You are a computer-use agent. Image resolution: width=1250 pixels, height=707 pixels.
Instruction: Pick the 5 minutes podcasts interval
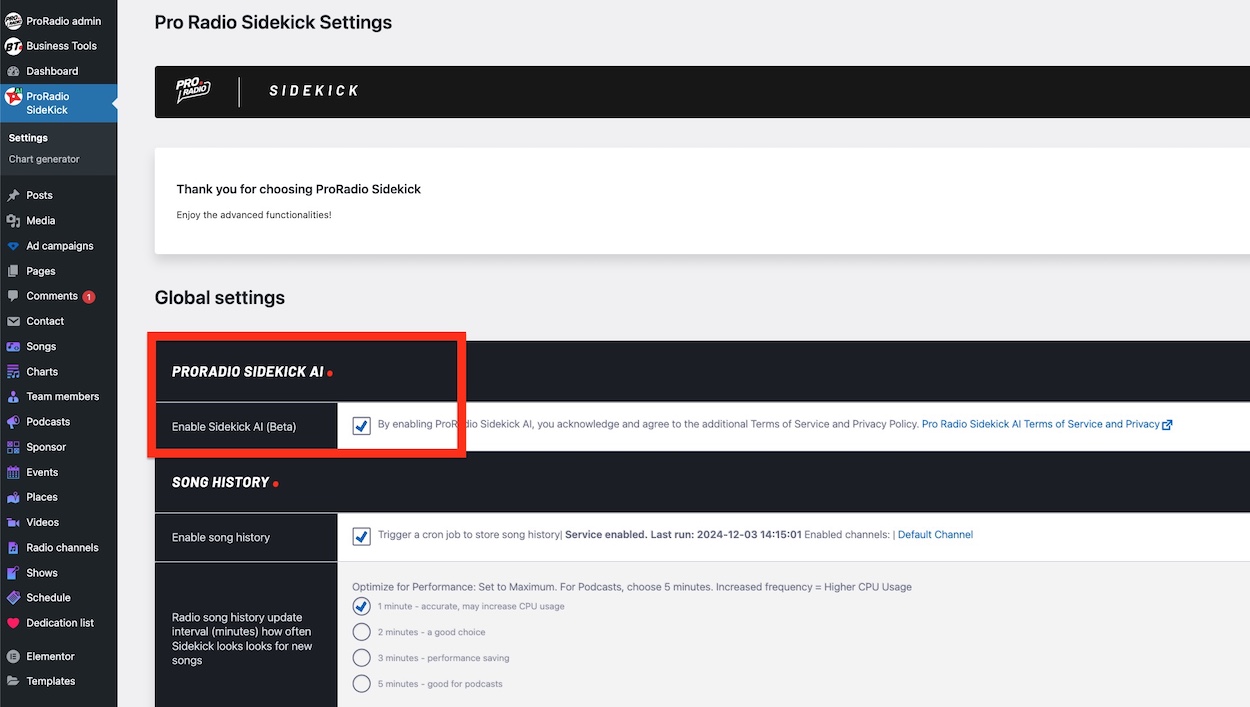click(x=362, y=684)
